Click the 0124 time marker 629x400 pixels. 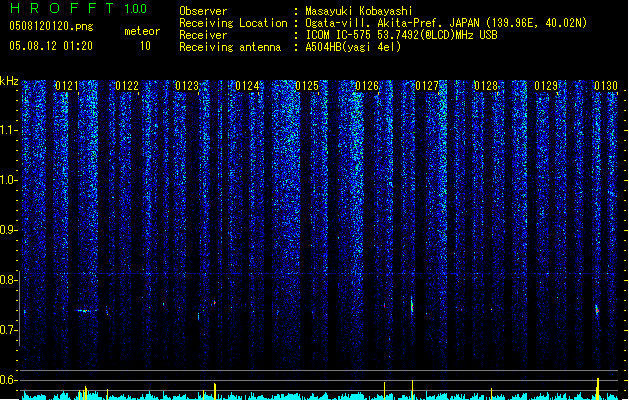tap(247, 86)
